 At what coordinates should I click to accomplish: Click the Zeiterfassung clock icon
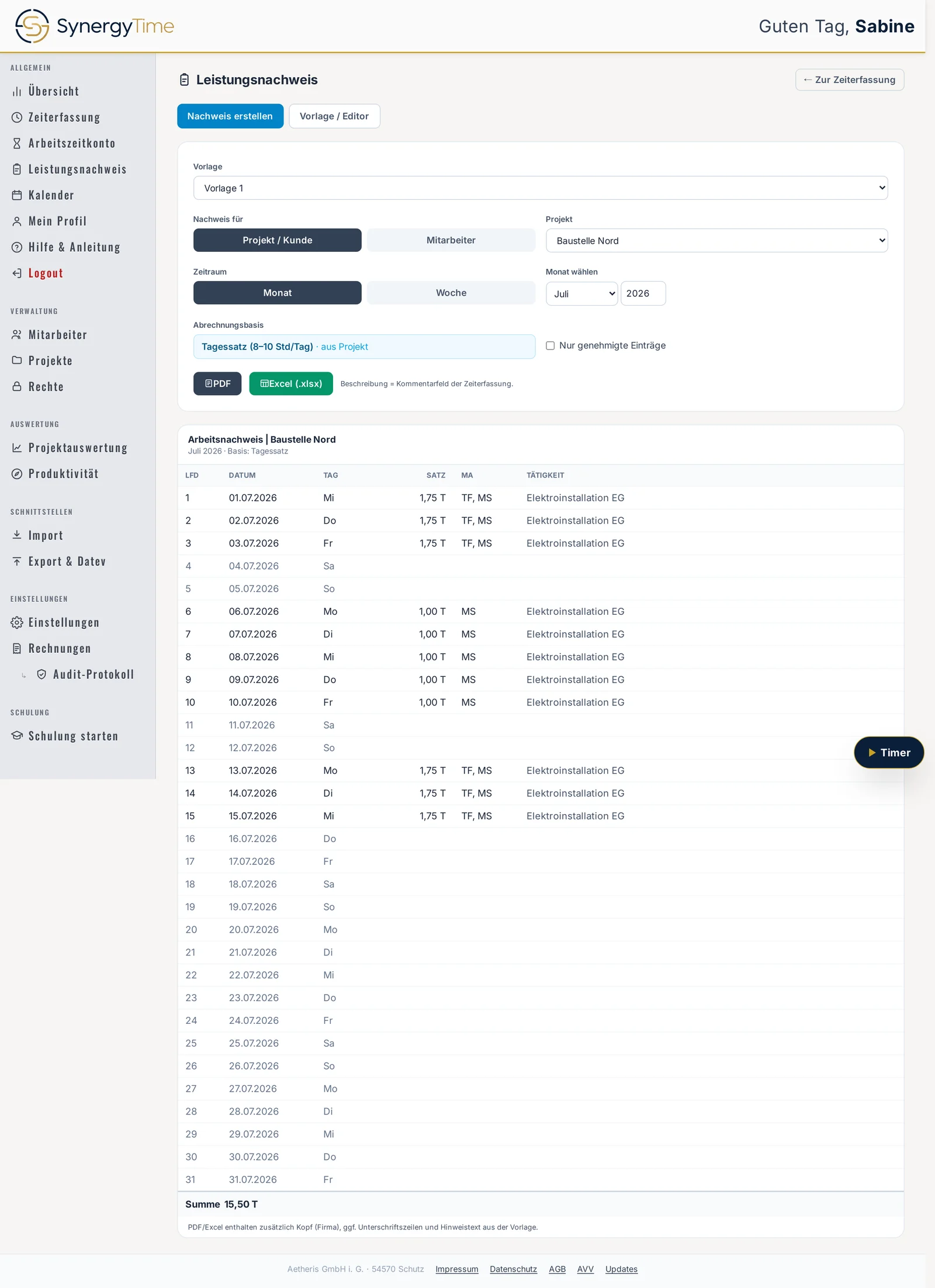[x=17, y=117]
